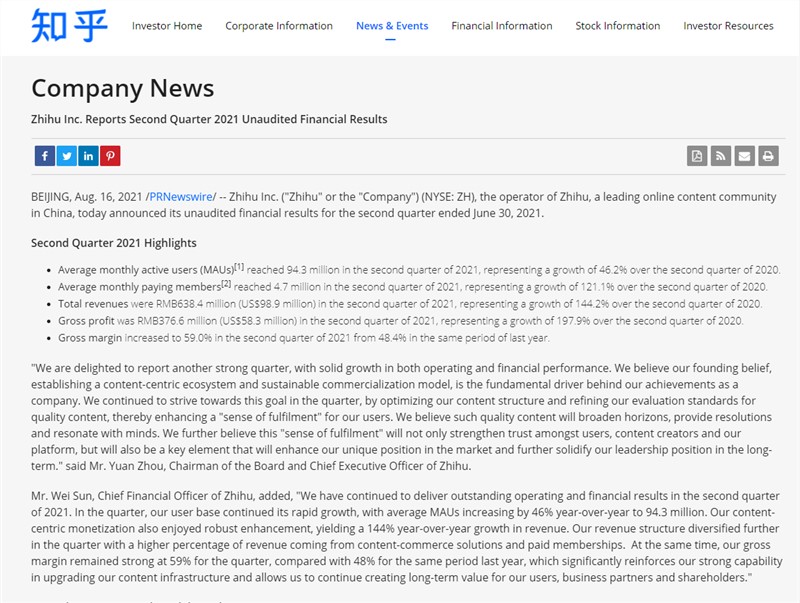Click the Second Quarter 2021 Unaudited Financial Results title
The width and height of the screenshot is (800, 603).
pyautogui.click(x=209, y=119)
